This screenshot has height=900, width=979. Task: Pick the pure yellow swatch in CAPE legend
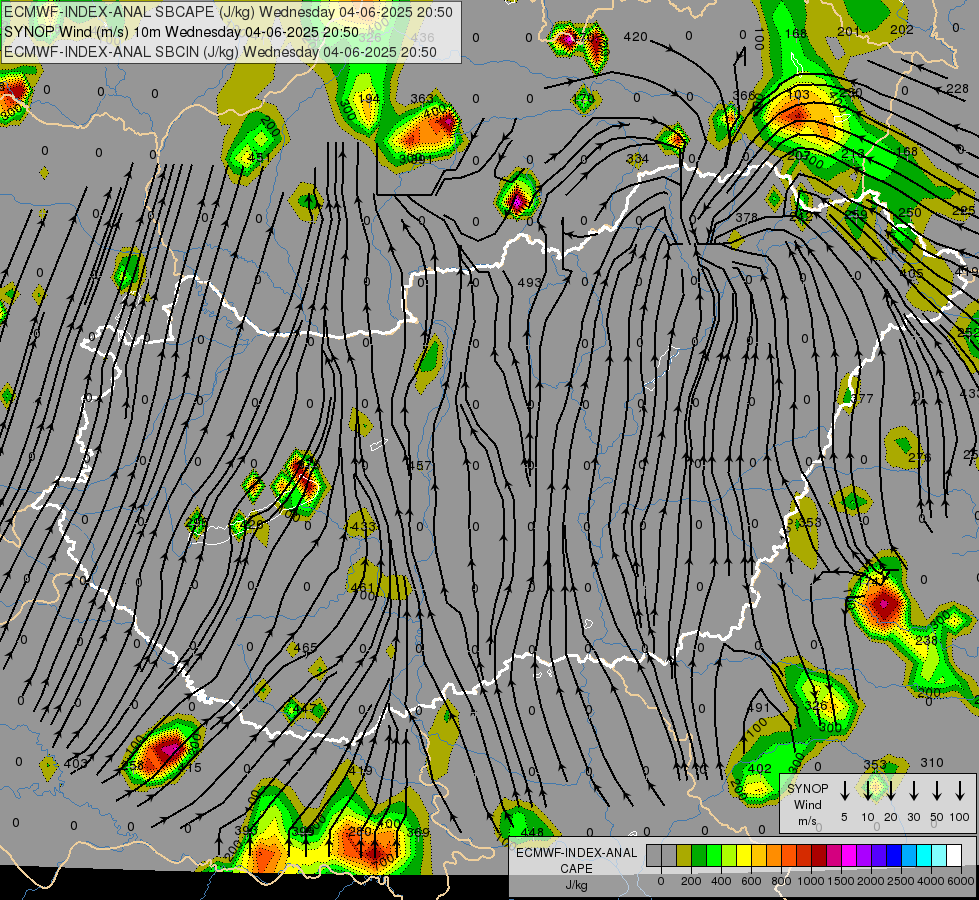click(x=744, y=855)
